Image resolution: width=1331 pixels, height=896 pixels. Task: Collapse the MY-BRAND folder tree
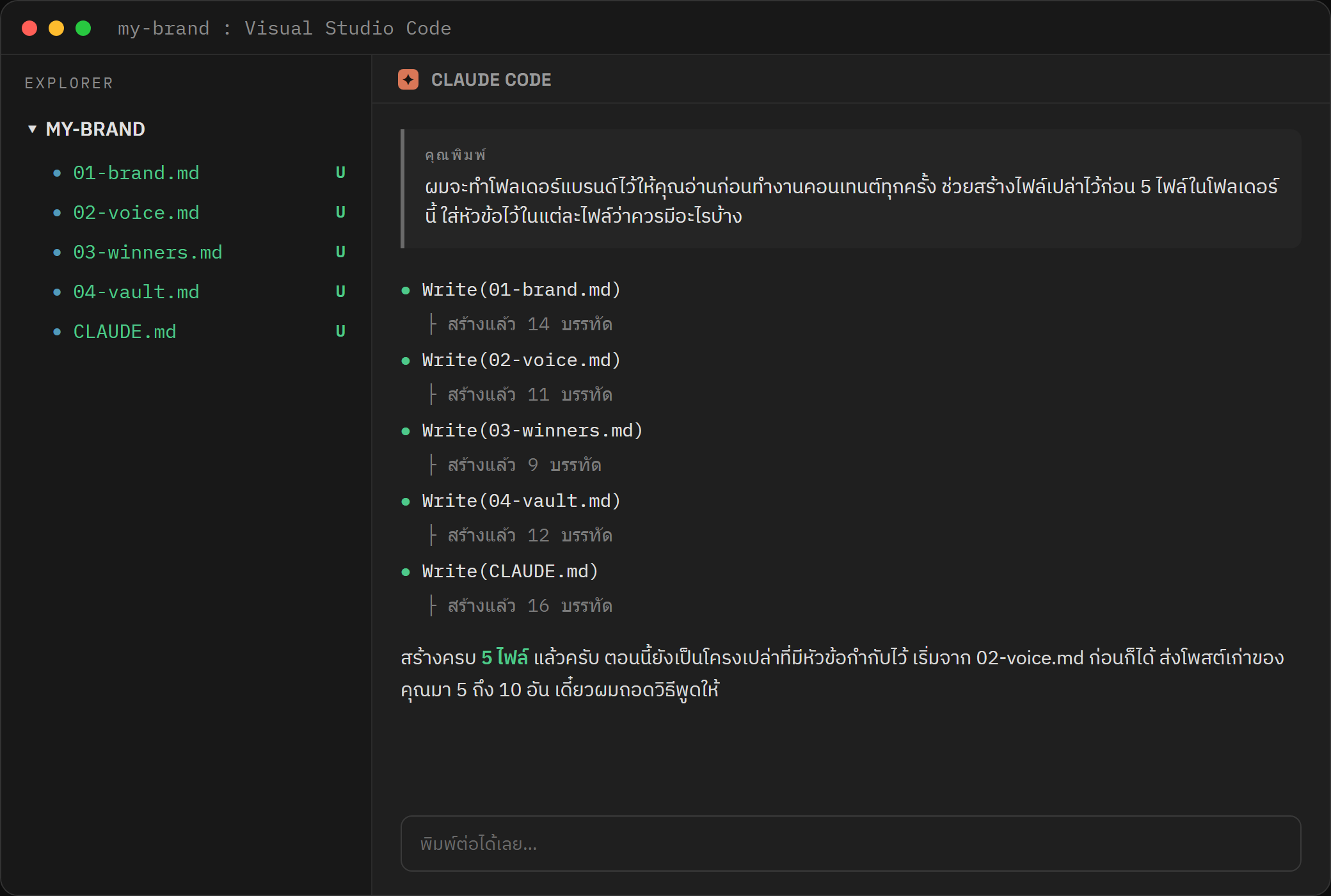[32, 129]
